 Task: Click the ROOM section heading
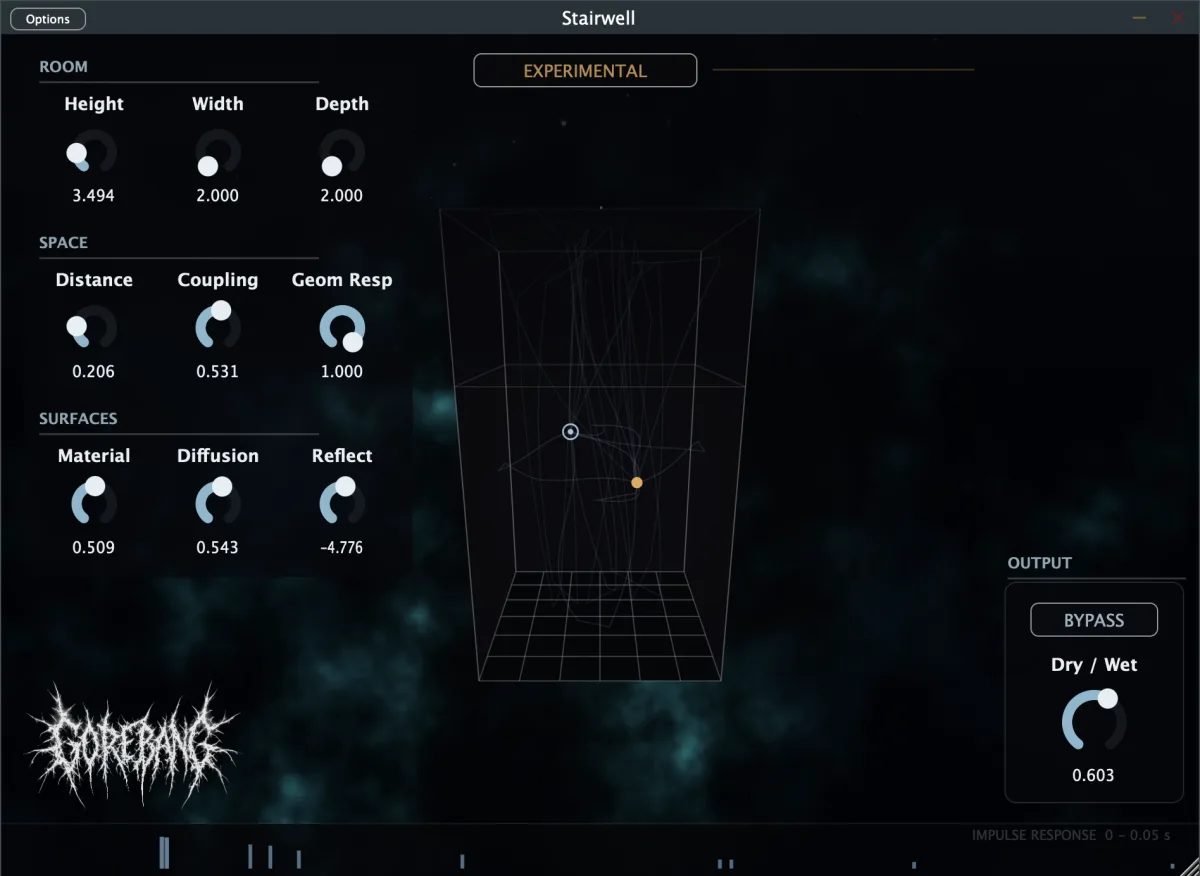coord(64,67)
